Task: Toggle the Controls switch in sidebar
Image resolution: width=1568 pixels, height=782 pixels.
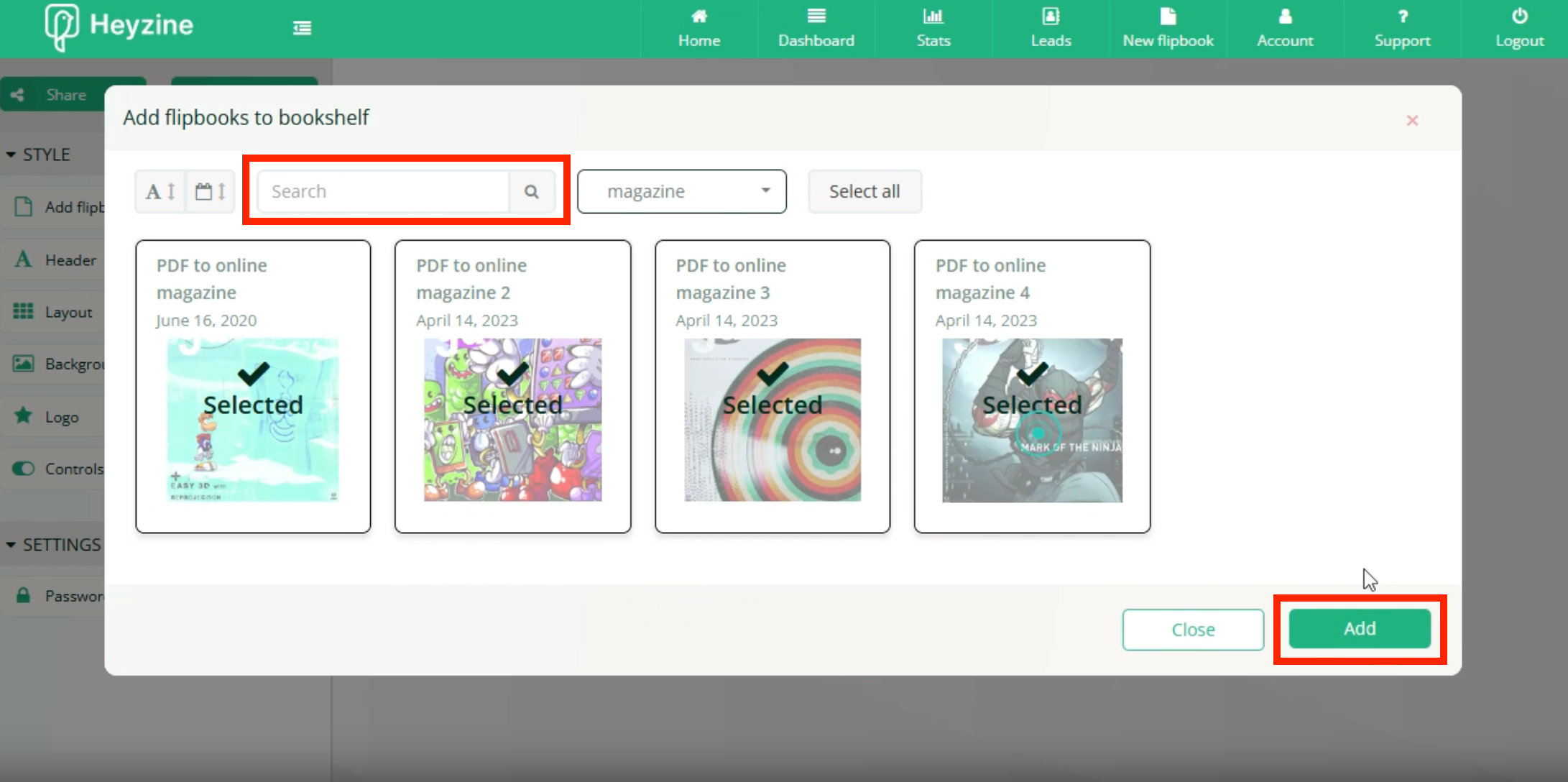Action: tap(22, 468)
